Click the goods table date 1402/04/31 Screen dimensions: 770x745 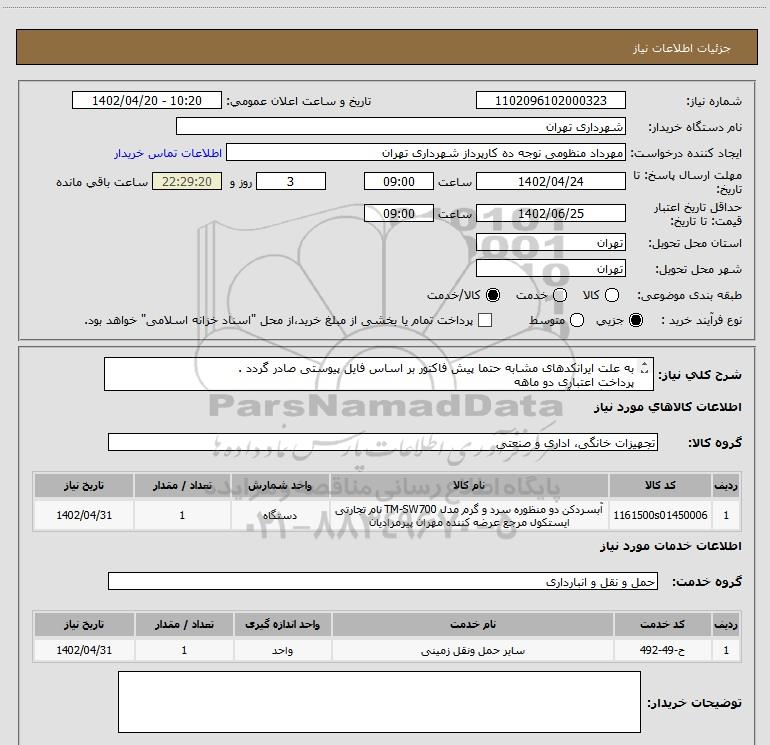point(84,515)
